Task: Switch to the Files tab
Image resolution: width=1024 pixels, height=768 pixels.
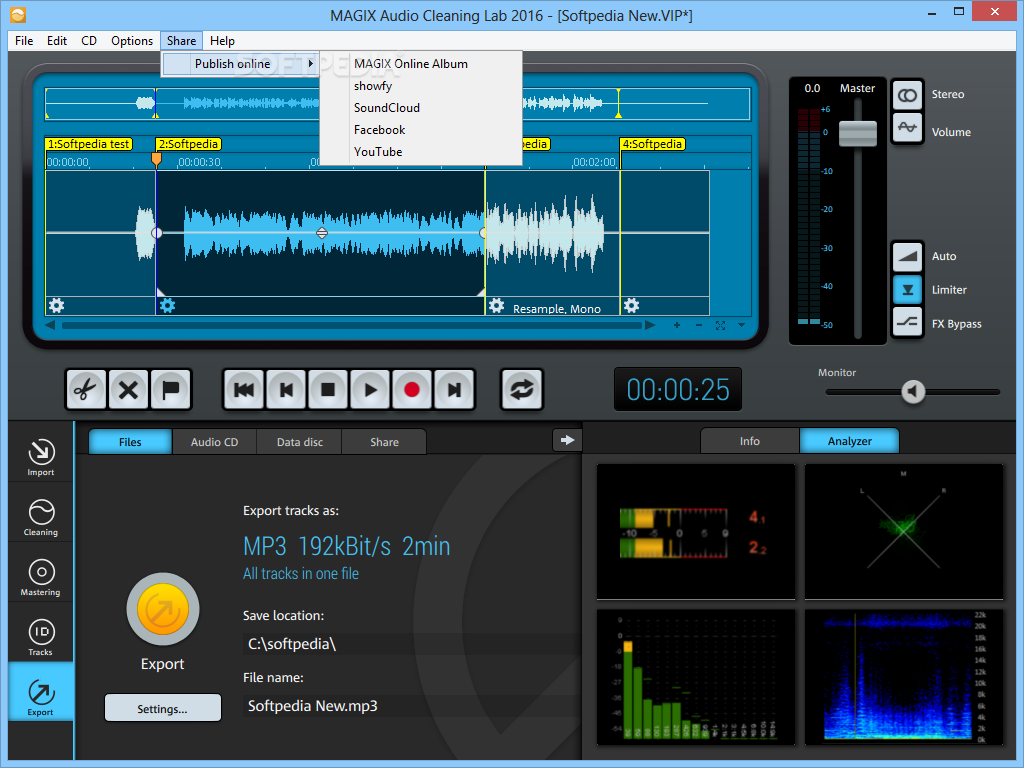Action: tap(130, 442)
